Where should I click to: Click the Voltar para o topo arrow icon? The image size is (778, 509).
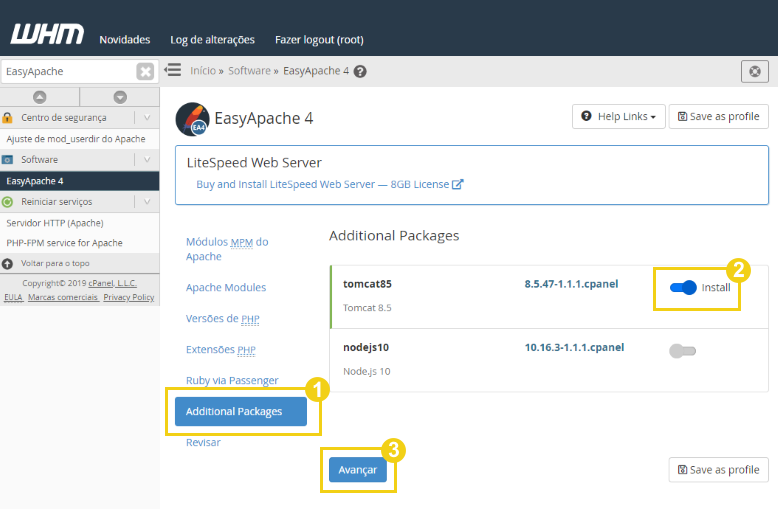click(x=7, y=263)
